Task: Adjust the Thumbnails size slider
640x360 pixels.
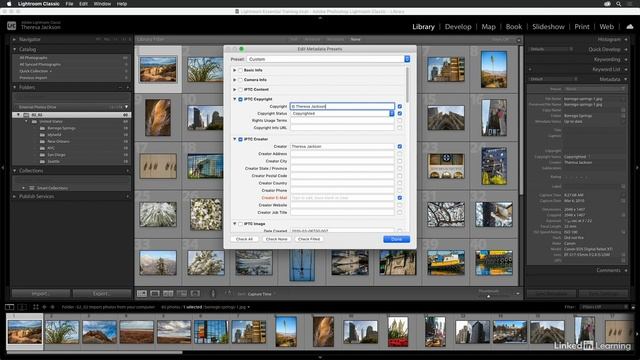Action: (x=489, y=296)
